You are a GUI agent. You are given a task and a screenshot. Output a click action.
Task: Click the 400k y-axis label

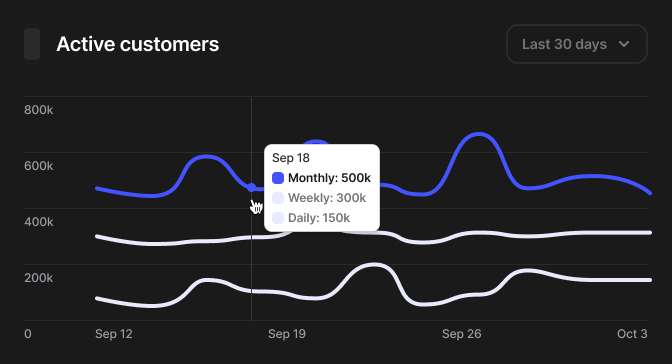point(39,222)
